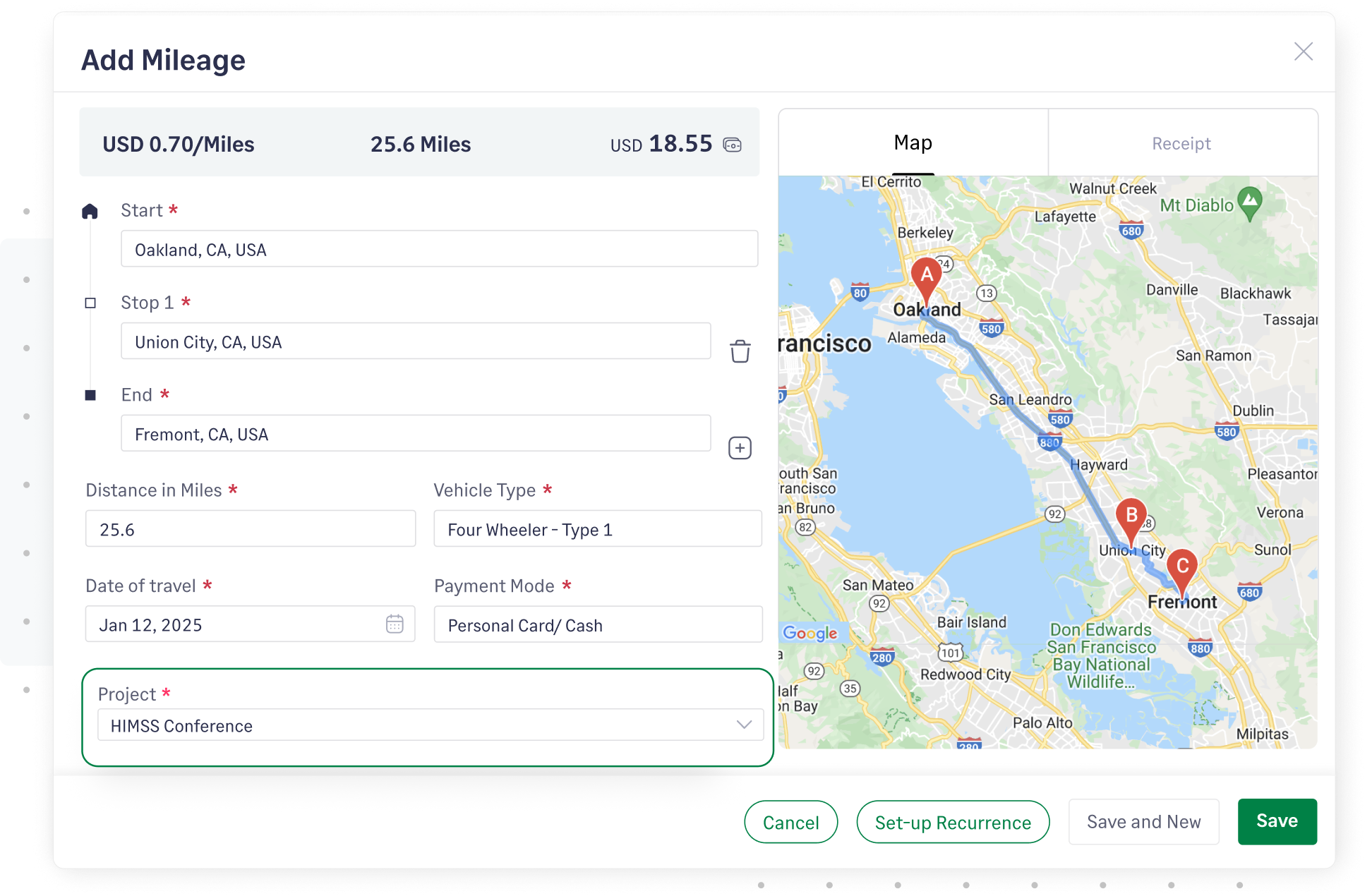
Task: Click Save and New
Action: click(x=1144, y=821)
